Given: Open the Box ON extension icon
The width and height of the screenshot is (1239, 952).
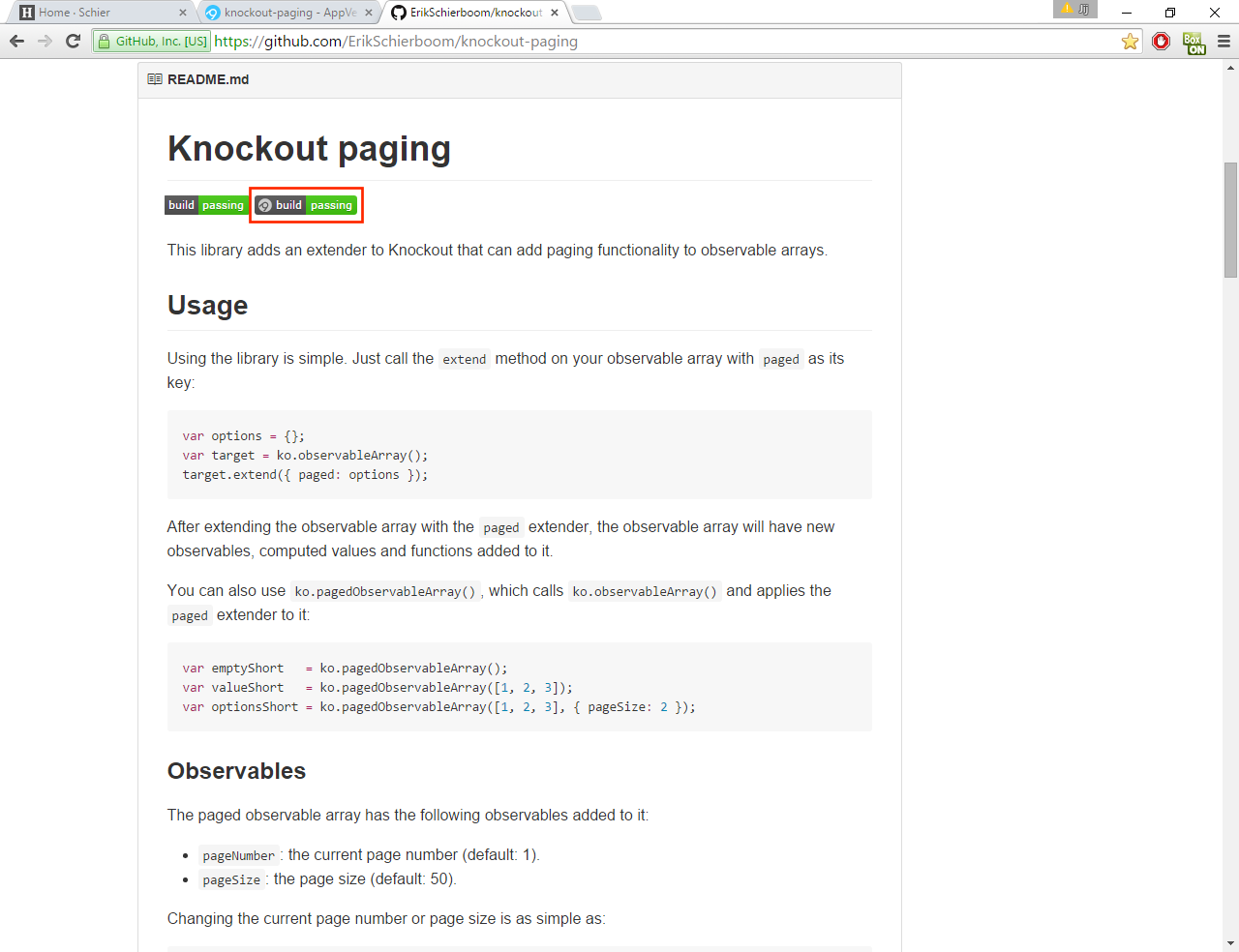Looking at the screenshot, I should [x=1194, y=43].
